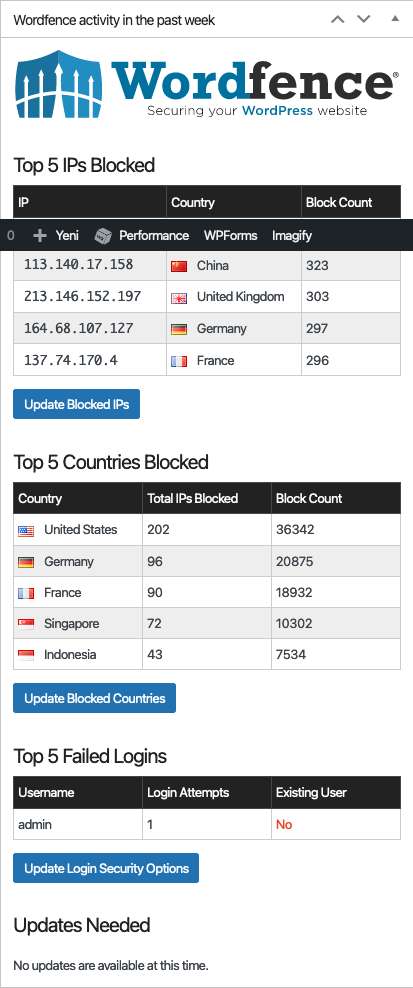Click the Performance cube icon in admin bar

coord(103,236)
